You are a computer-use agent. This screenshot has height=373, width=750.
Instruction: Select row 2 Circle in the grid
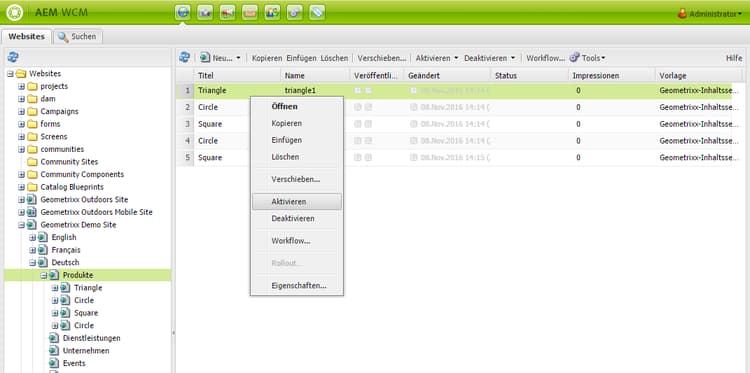454,108
